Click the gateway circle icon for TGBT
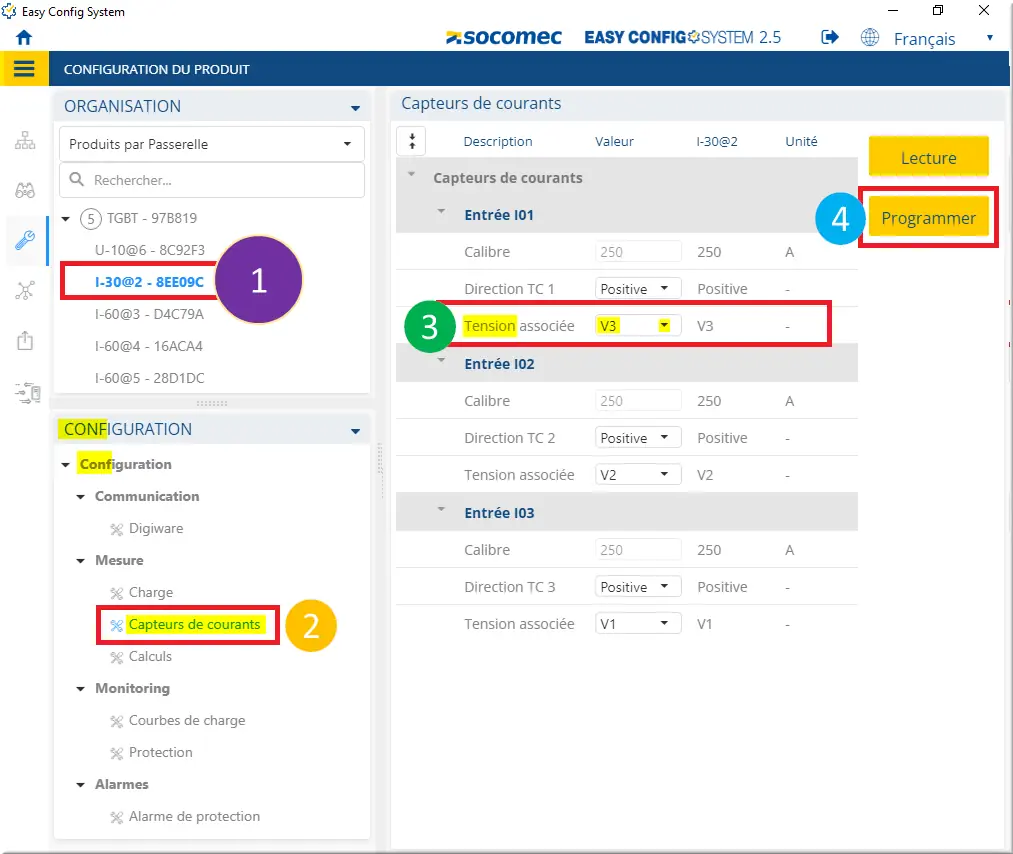 coord(90,218)
